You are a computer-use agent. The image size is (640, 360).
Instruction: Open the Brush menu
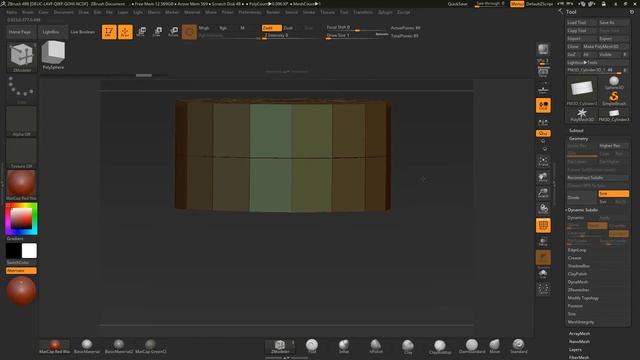(28, 12)
